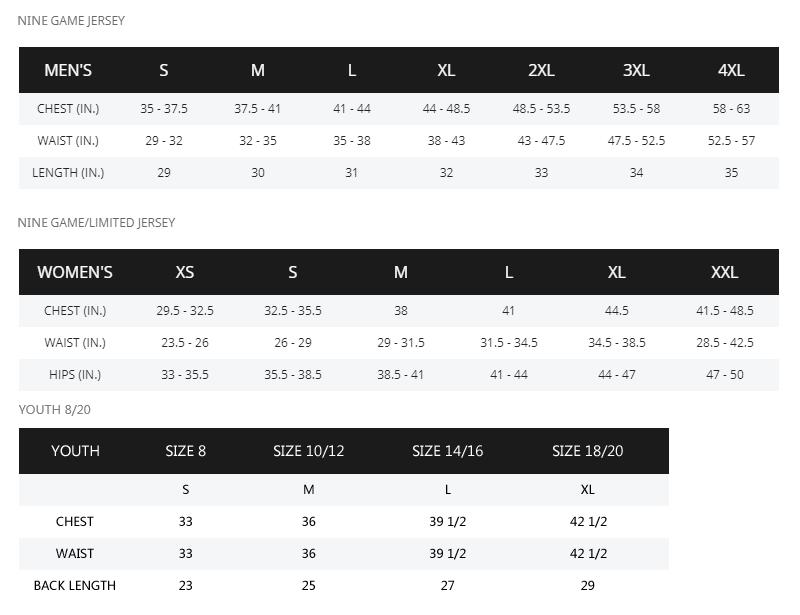Click the "NINE GAME/LIMITED JERSEY" heading
Screen dimensions: 800x615
click(96, 222)
